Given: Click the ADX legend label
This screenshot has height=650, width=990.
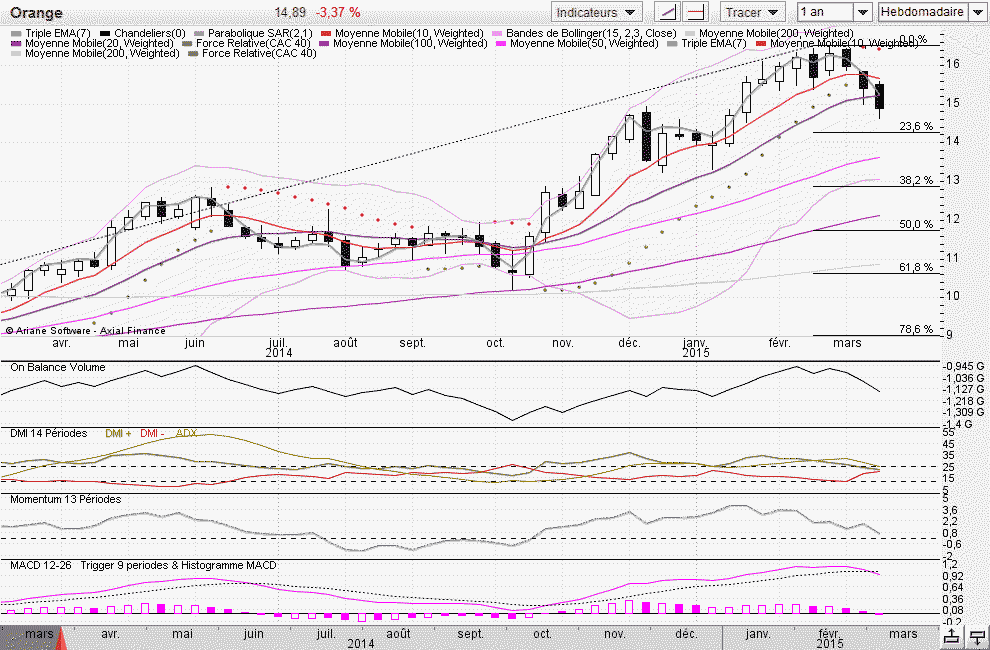Looking at the screenshot, I should click(186, 433).
